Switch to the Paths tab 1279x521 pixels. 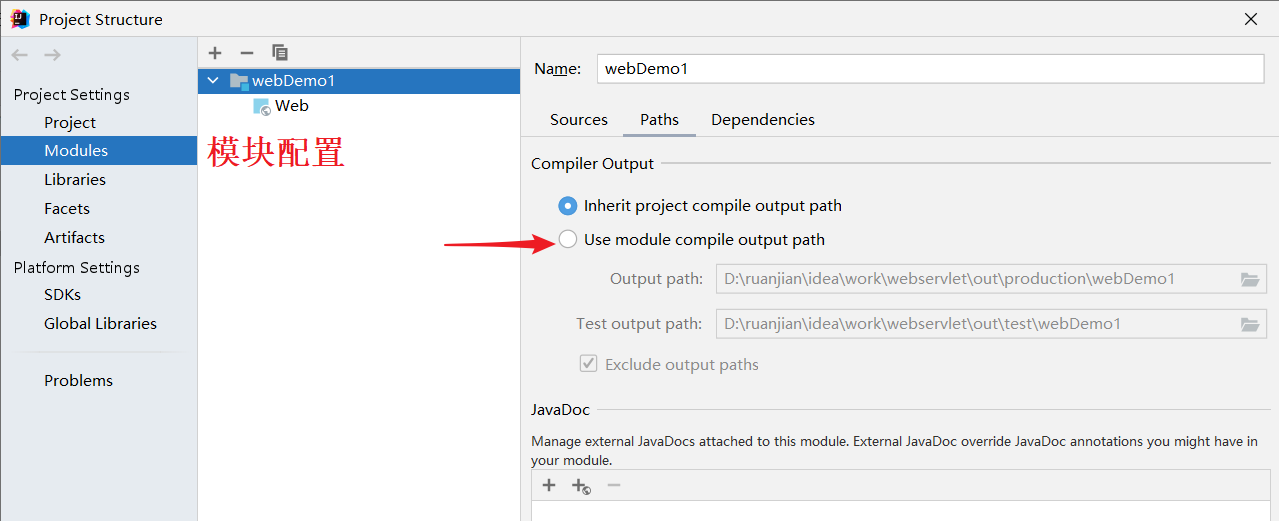pos(660,120)
